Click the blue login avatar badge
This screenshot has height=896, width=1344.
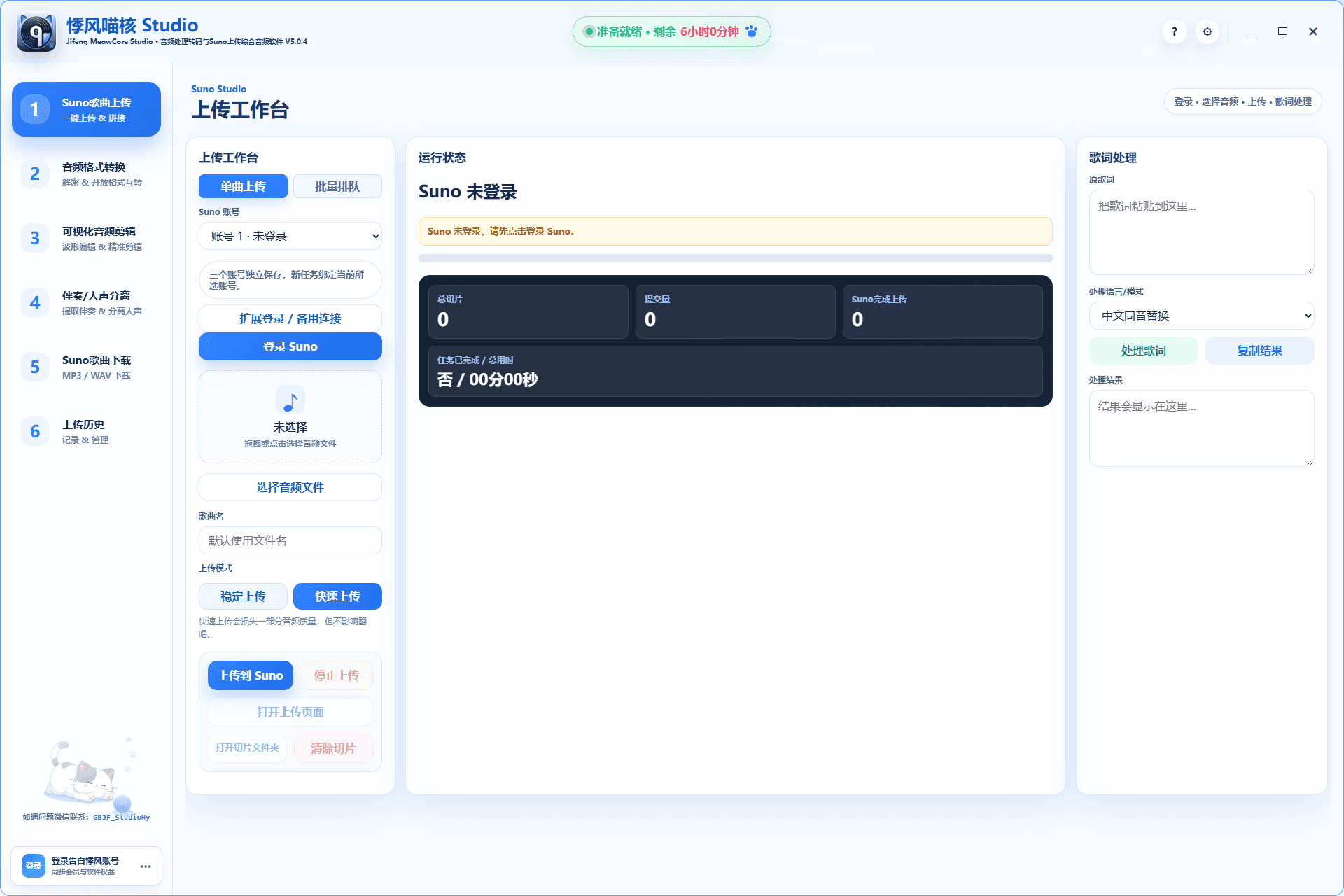coord(34,866)
